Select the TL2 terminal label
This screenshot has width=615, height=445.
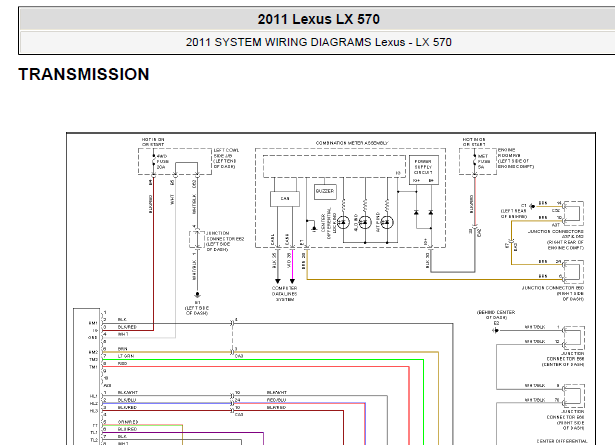(94, 440)
